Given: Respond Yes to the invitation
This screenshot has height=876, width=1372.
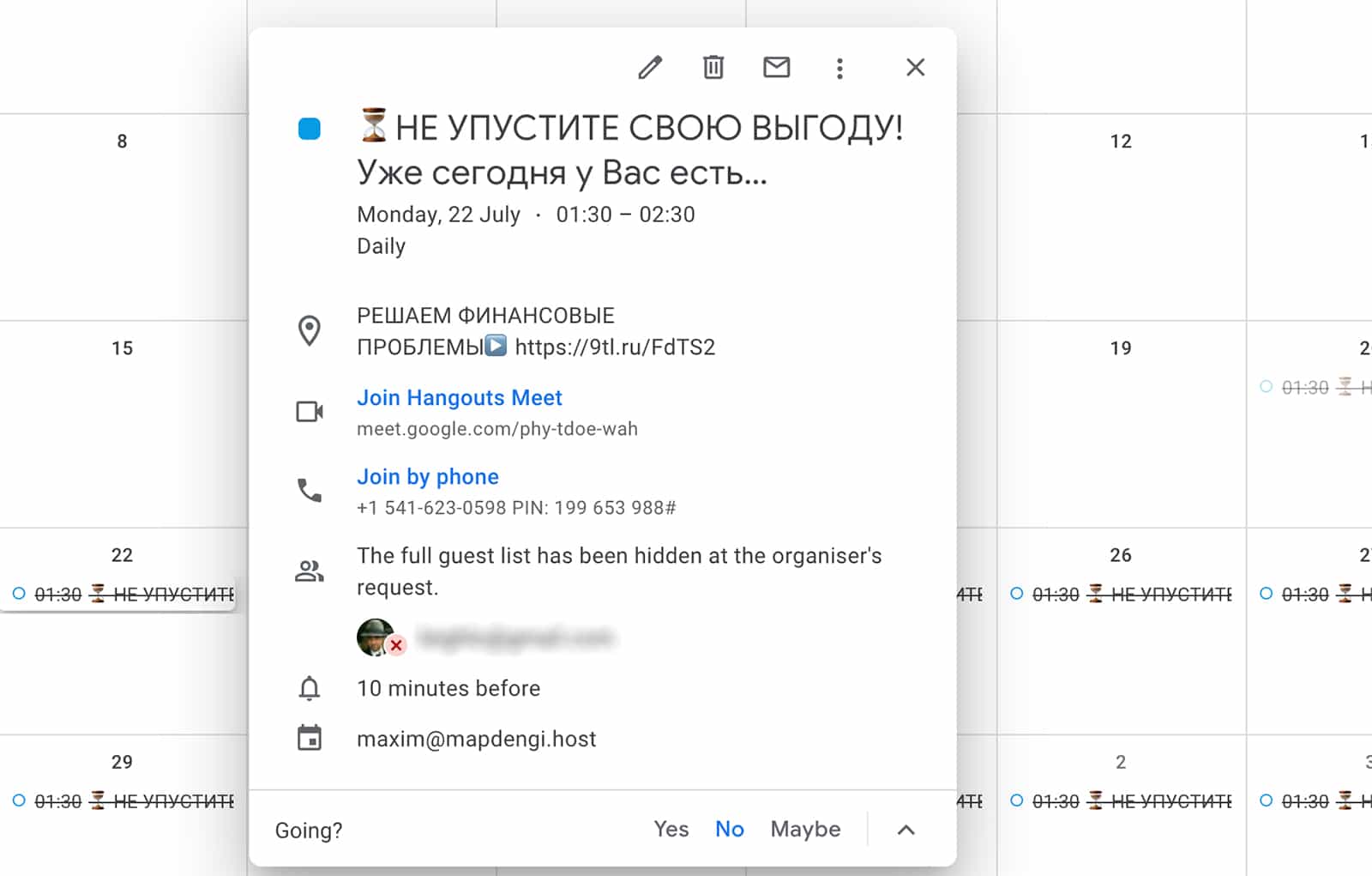Looking at the screenshot, I should [671, 829].
